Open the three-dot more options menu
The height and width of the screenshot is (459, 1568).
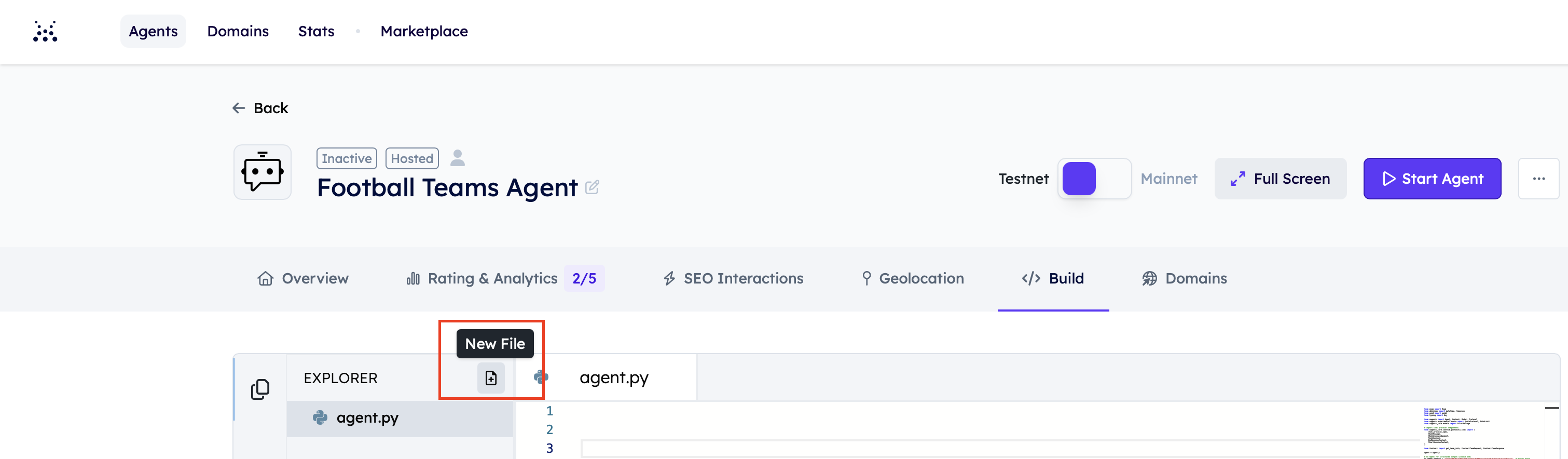[x=1539, y=179]
